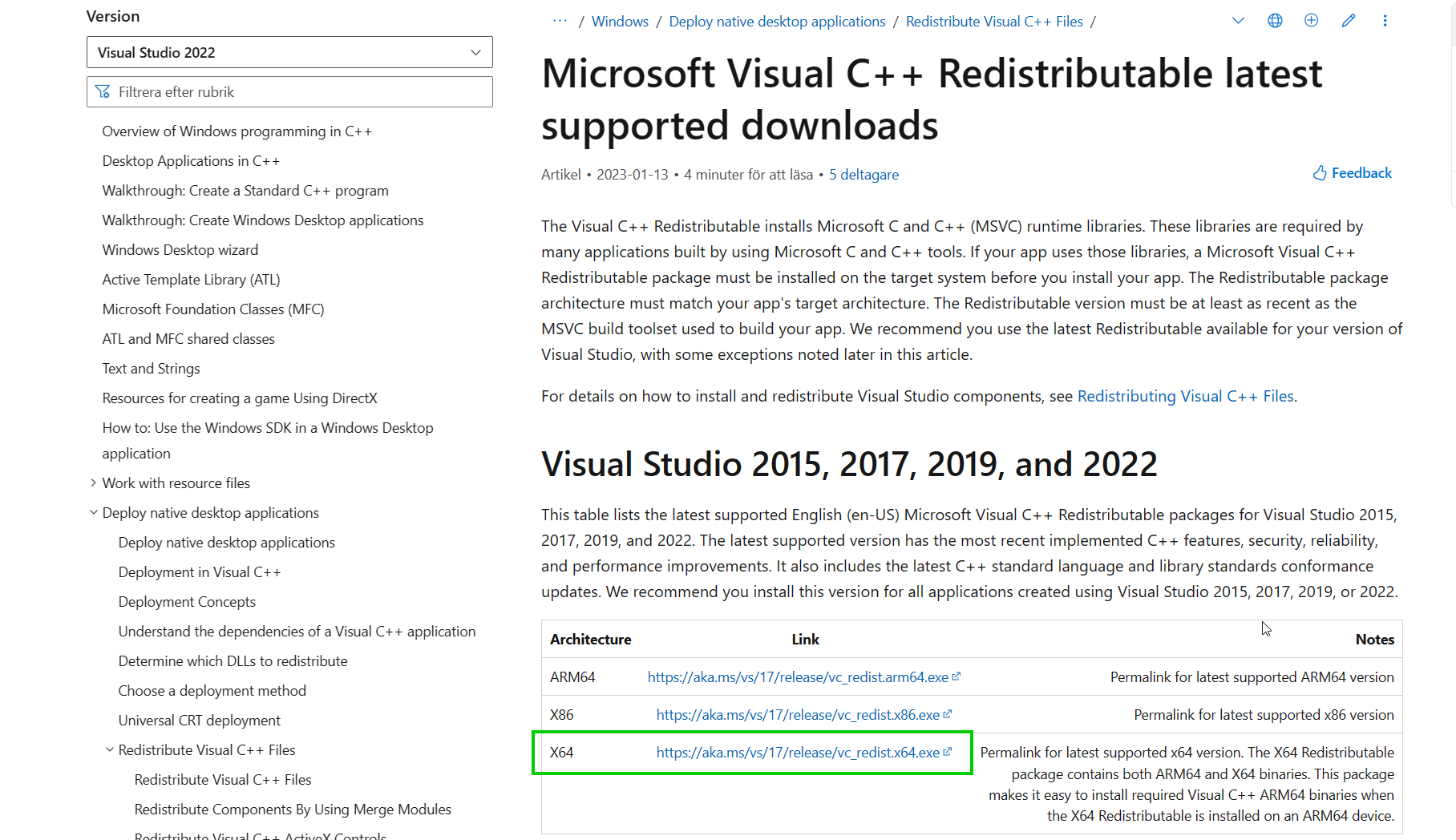The height and width of the screenshot is (840, 1456).
Task: Click the Notes column header
Action: coord(1374,640)
